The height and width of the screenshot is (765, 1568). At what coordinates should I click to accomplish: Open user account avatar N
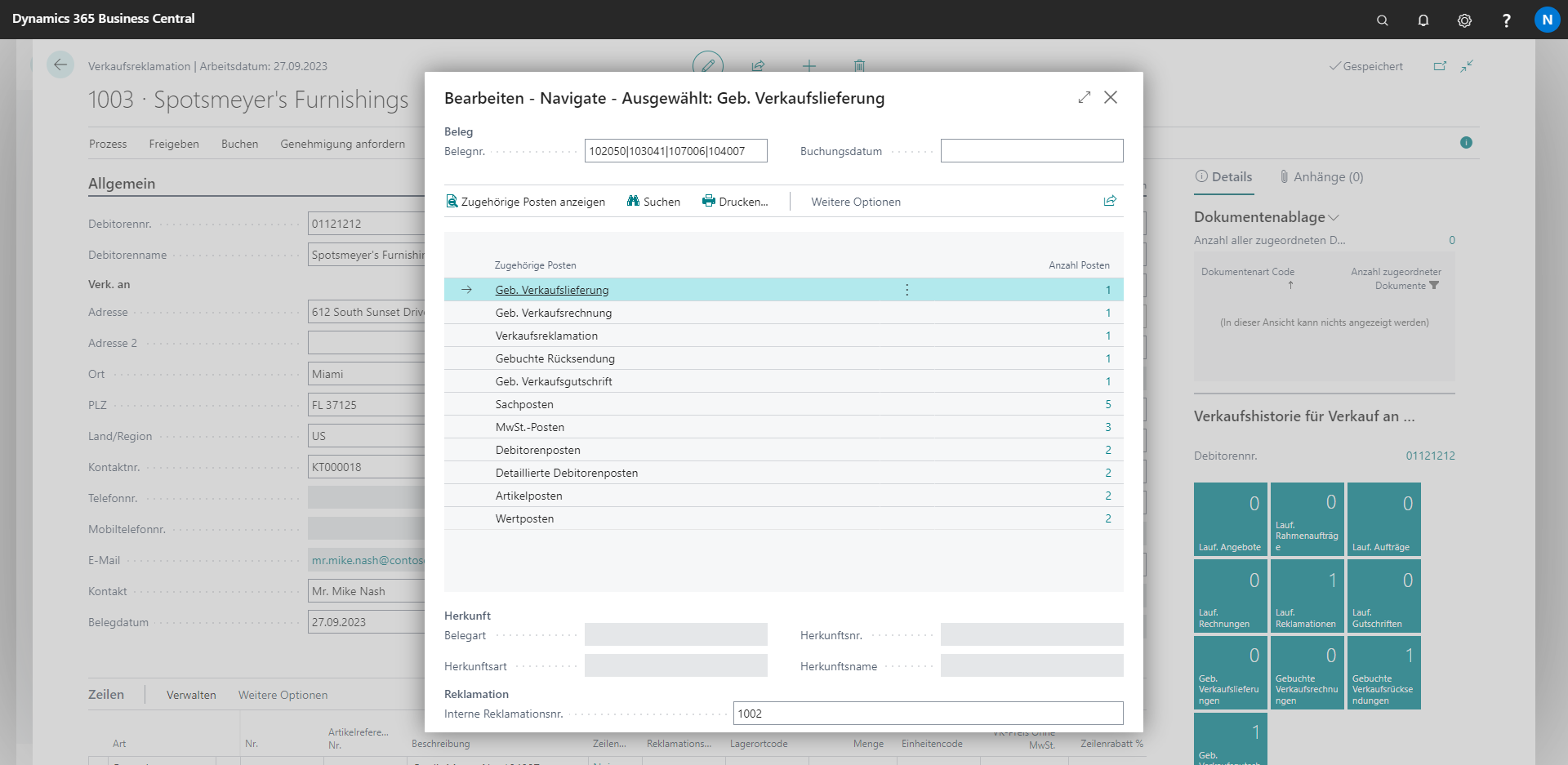1547,20
